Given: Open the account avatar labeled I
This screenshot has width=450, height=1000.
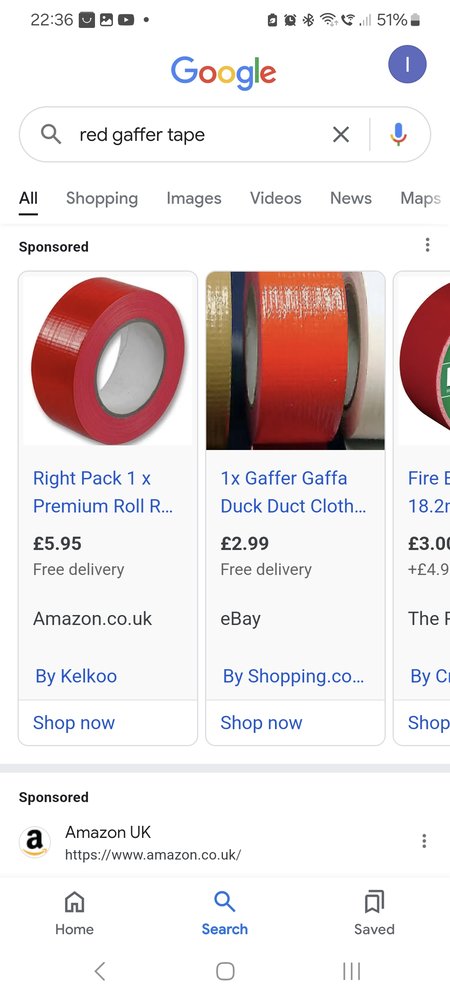Looking at the screenshot, I should point(407,64).
